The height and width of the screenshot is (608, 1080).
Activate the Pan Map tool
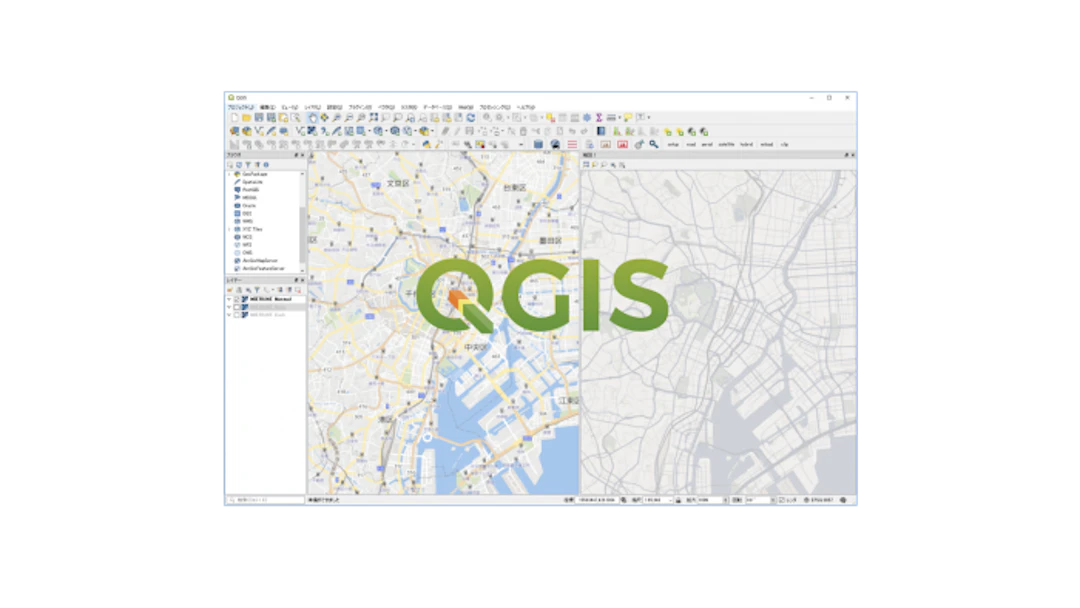314,118
